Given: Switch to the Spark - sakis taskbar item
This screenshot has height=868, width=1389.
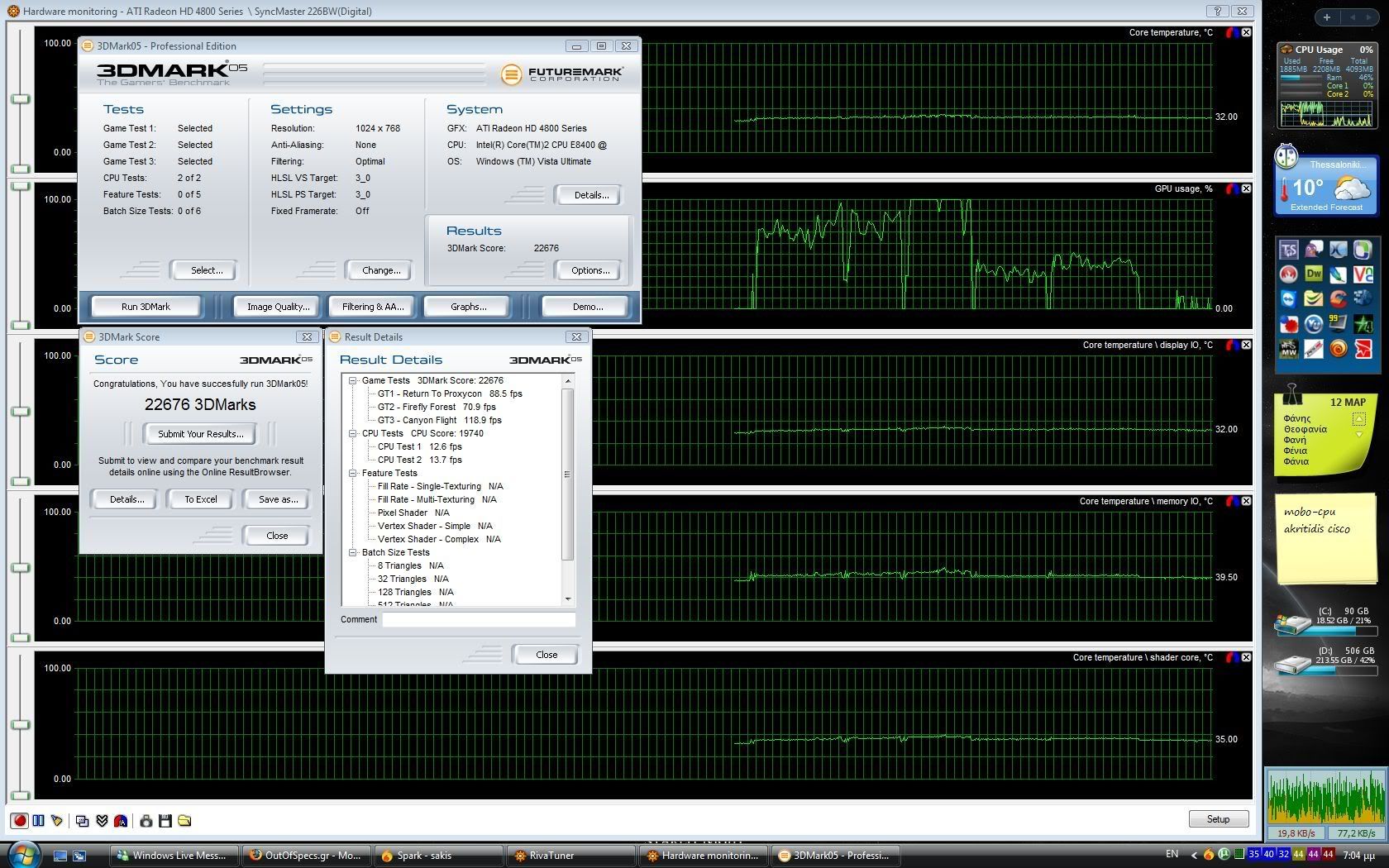Looking at the screenshot, I should pos(439,856).
